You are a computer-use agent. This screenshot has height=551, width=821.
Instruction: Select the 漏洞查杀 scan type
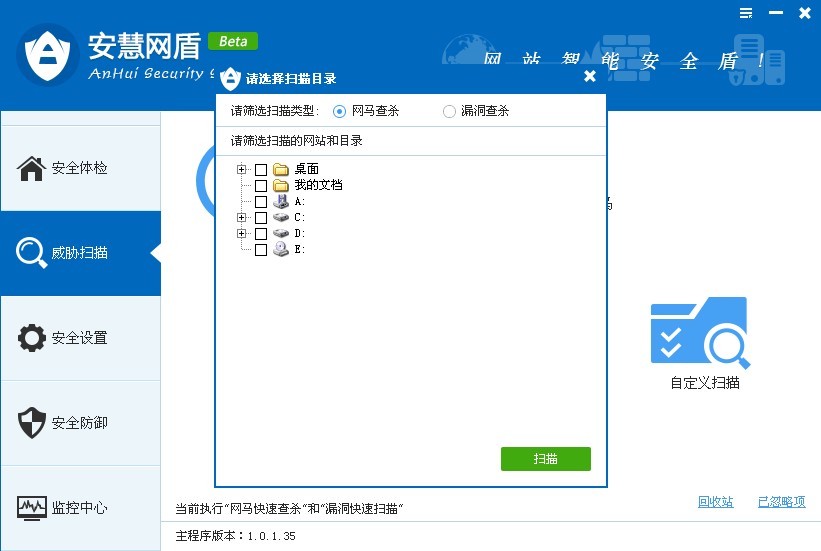tap(450, 111)
